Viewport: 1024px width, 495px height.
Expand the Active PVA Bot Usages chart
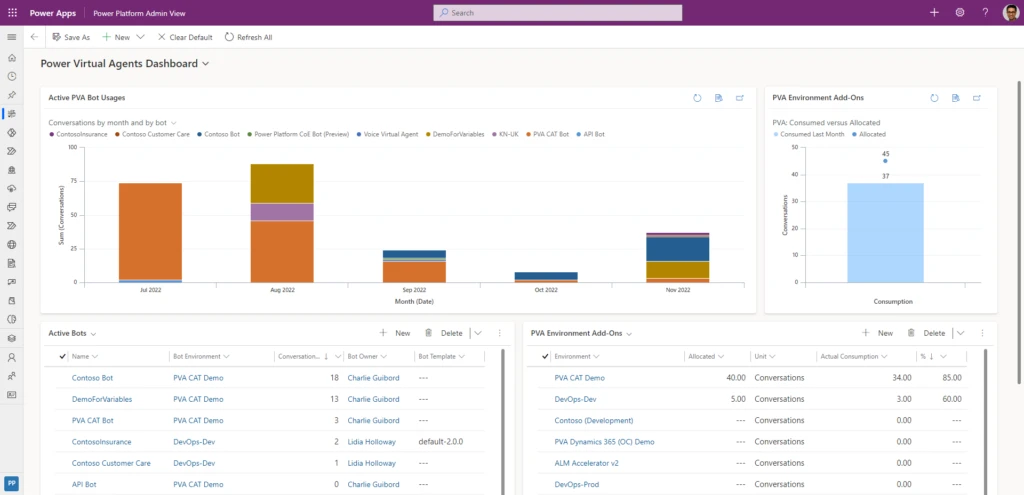click(740, 98)
